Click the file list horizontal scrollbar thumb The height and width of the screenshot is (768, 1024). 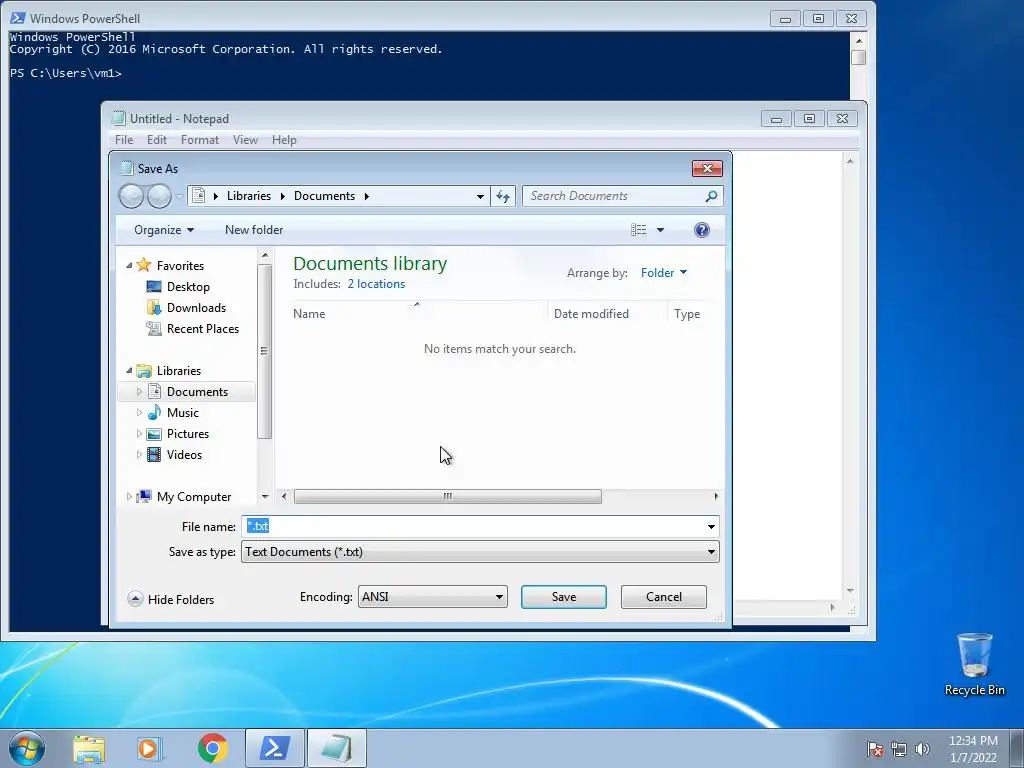coord(447,496)
